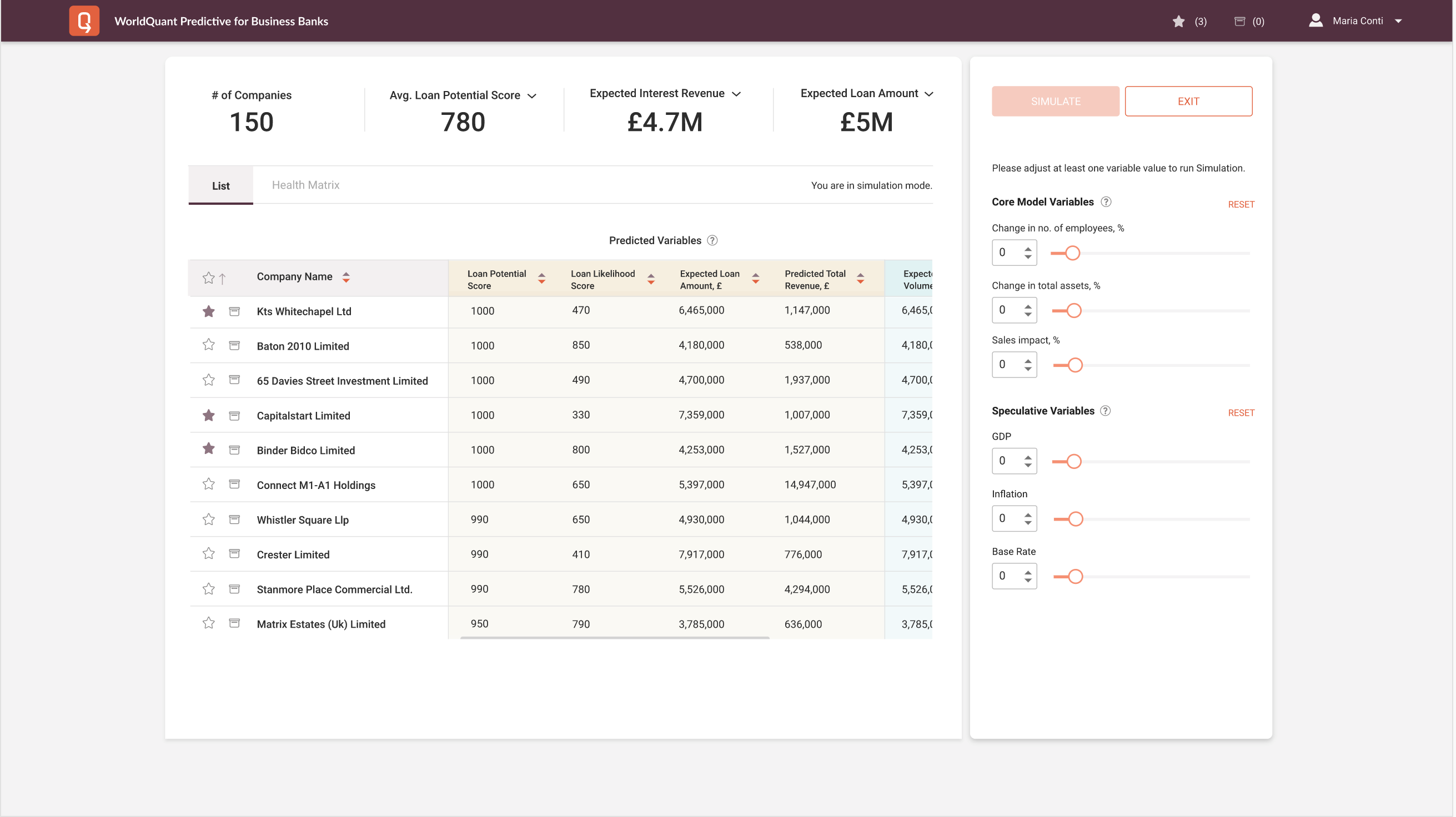Archive Crester Limited row
The image size is (1456, 817).
234,554
